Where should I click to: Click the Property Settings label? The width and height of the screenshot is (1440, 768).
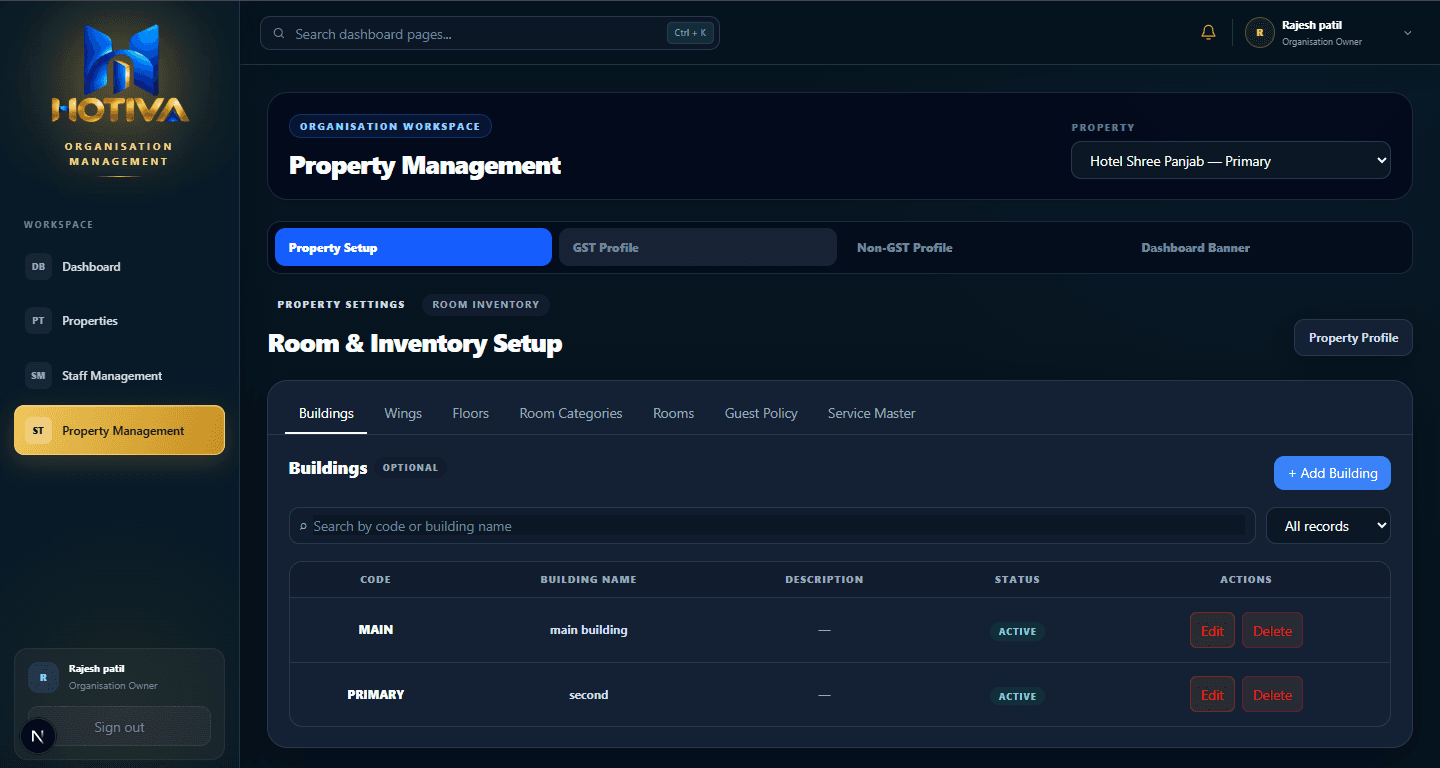341,304
